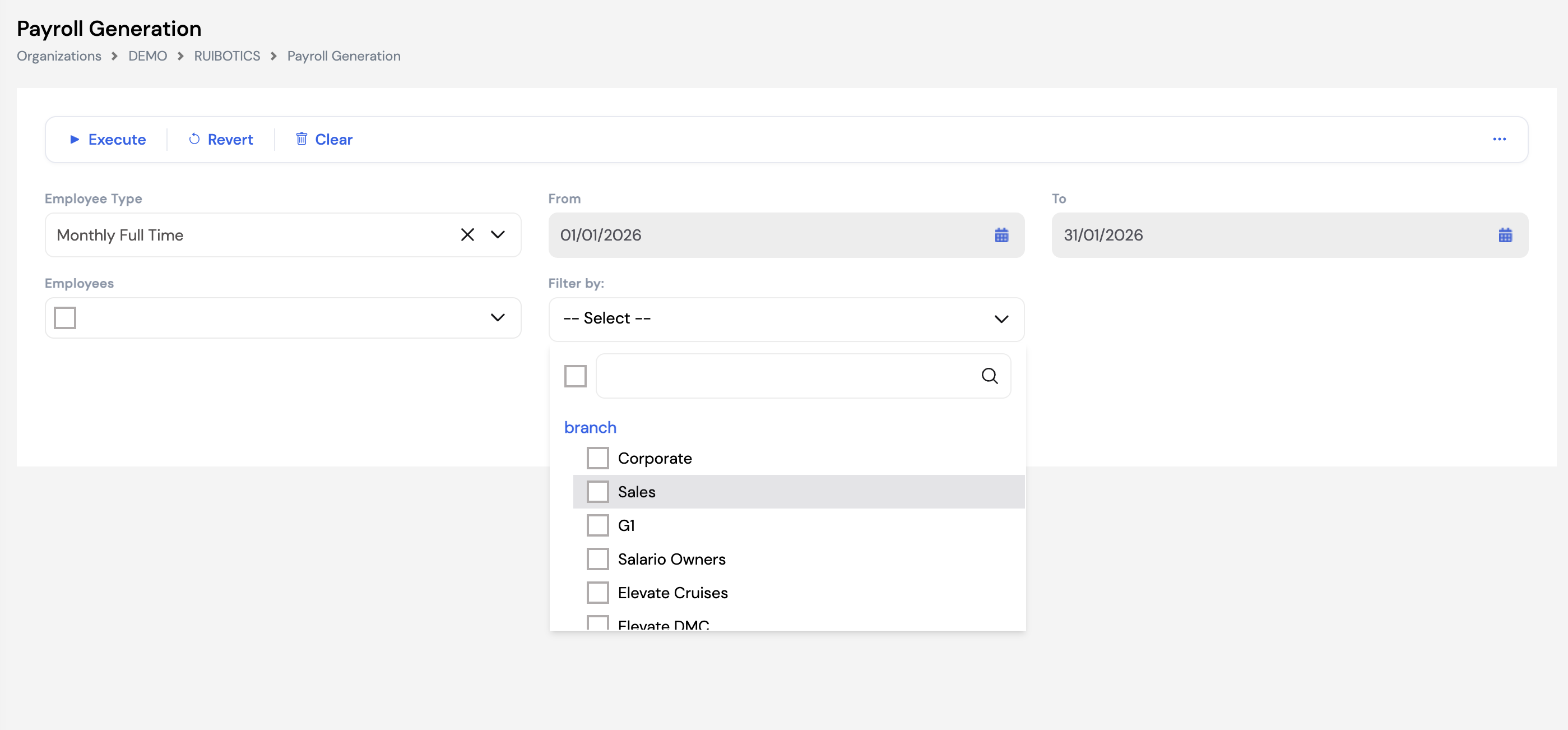Select the Sales option text
This screenshot has height=730, width=1568.
click(636, 492)
